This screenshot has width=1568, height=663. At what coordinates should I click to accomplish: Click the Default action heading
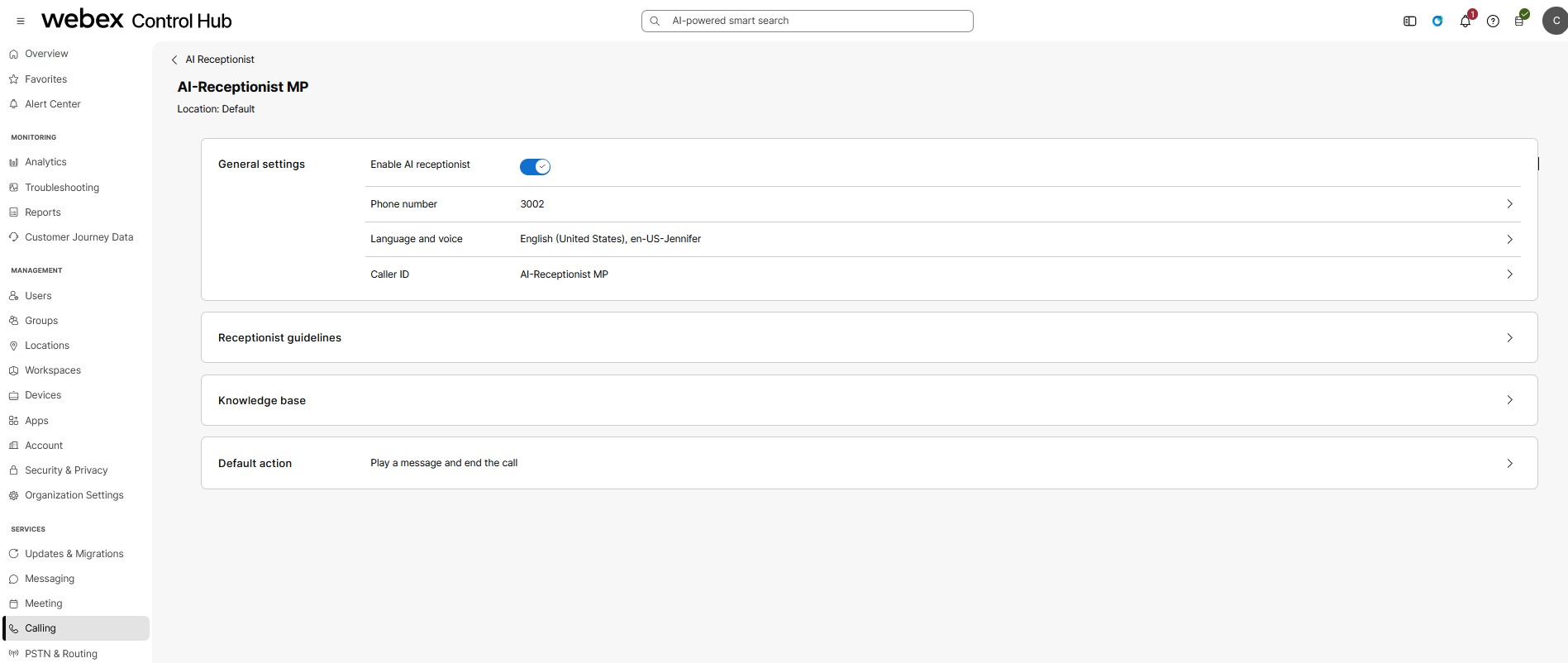[x=255, y=464]
